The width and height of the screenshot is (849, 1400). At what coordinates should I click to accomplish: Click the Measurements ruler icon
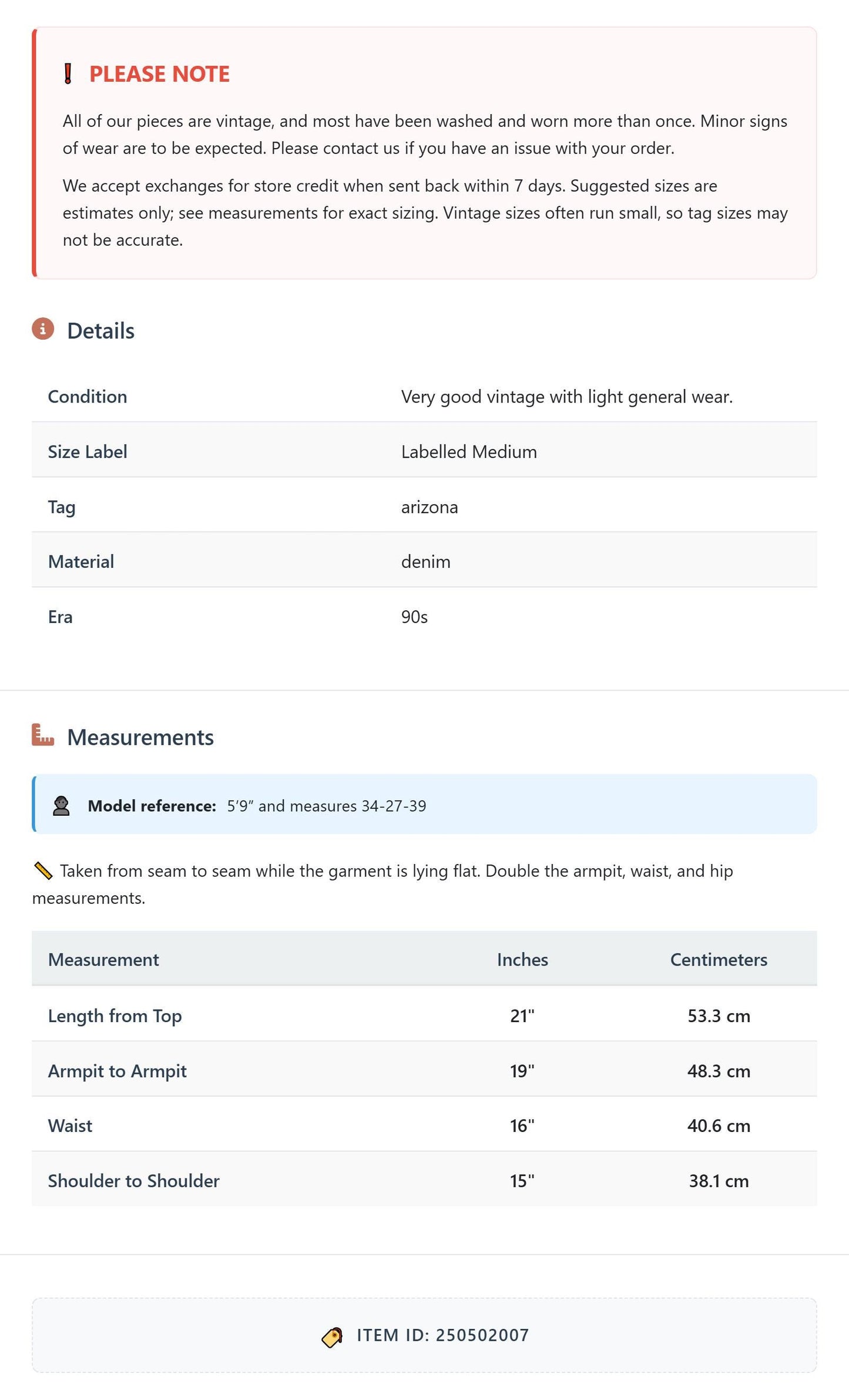pyautogui.click(x=43, y=735)
